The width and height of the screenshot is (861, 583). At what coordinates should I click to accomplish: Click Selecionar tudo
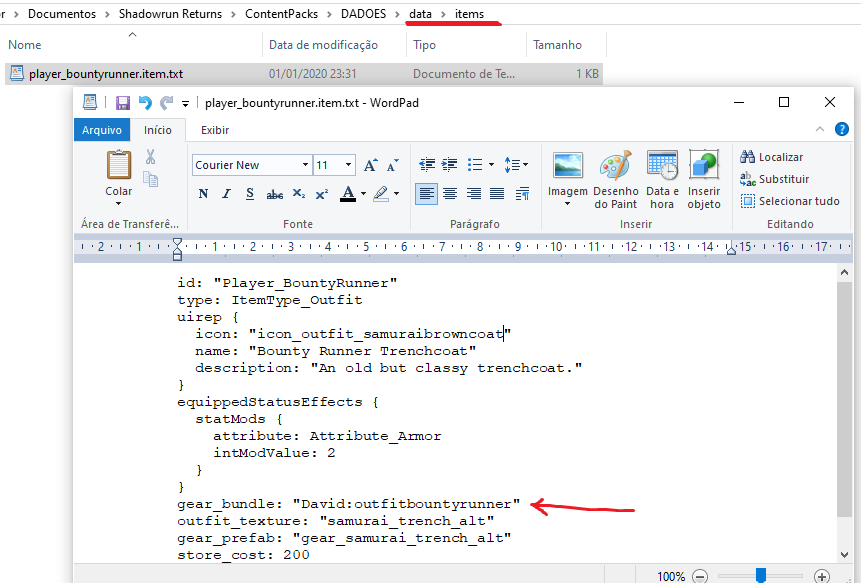(790, 201)
